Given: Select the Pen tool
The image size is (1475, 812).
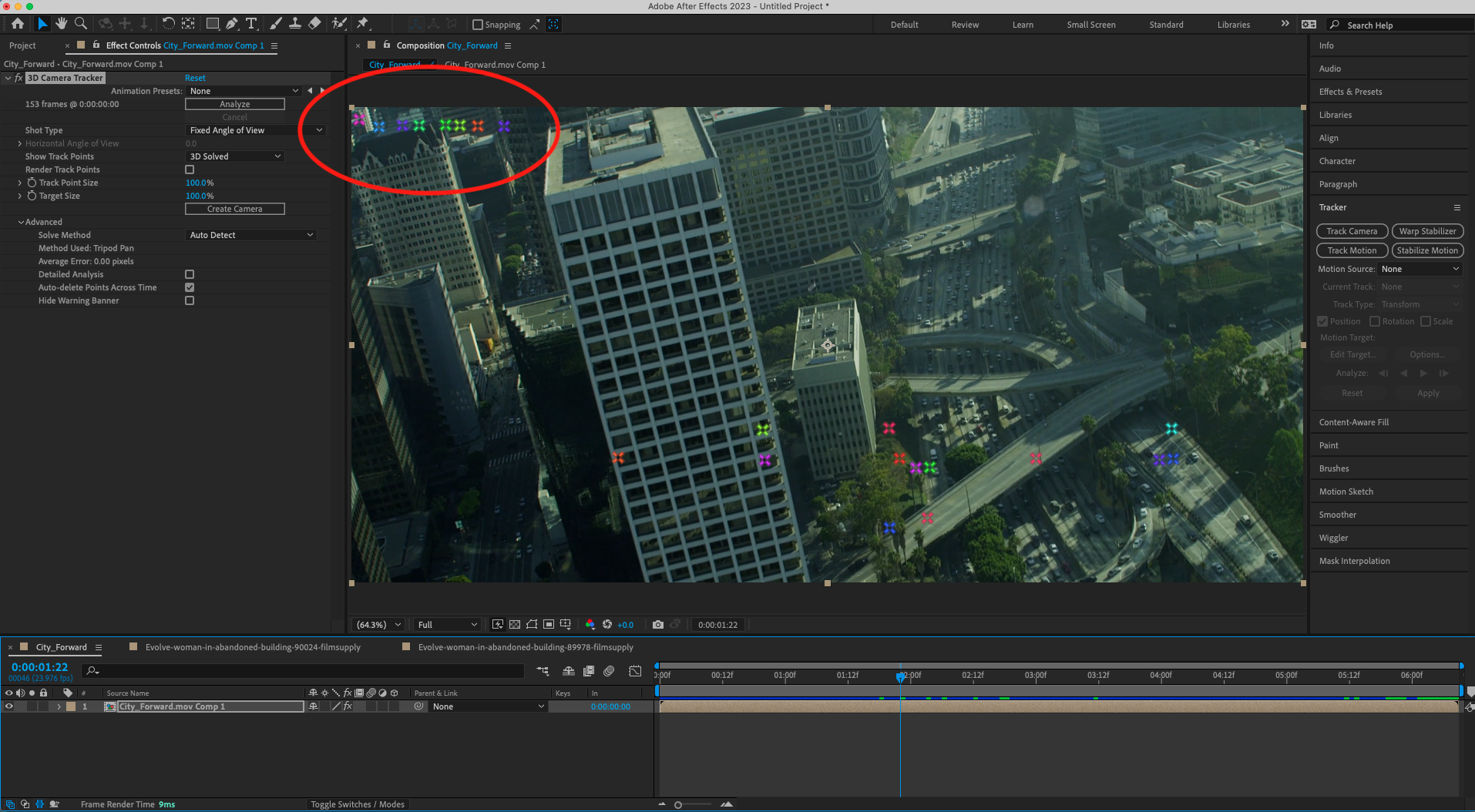Looking at the screenshot, I should [x=232, y=24].
